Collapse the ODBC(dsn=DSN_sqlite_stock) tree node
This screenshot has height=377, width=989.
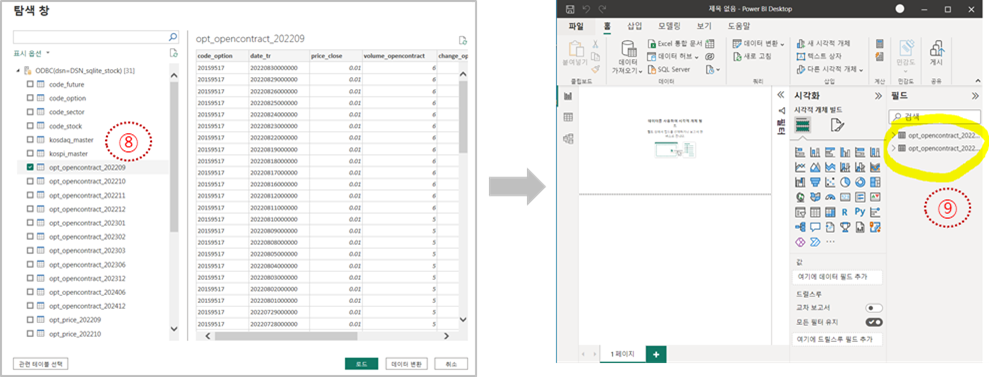click(18, 70)
